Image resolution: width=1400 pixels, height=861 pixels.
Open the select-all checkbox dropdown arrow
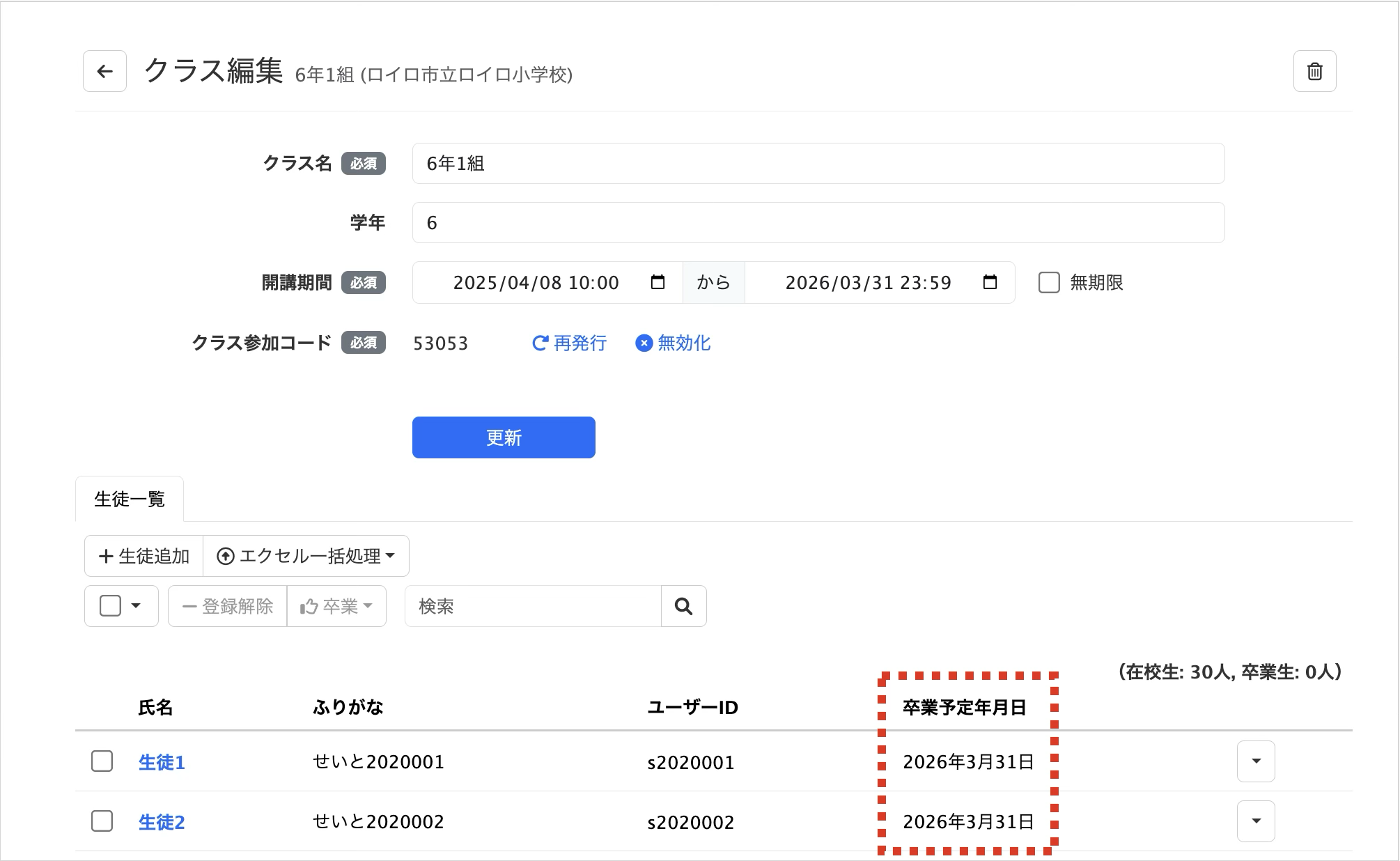coord(136,606)
